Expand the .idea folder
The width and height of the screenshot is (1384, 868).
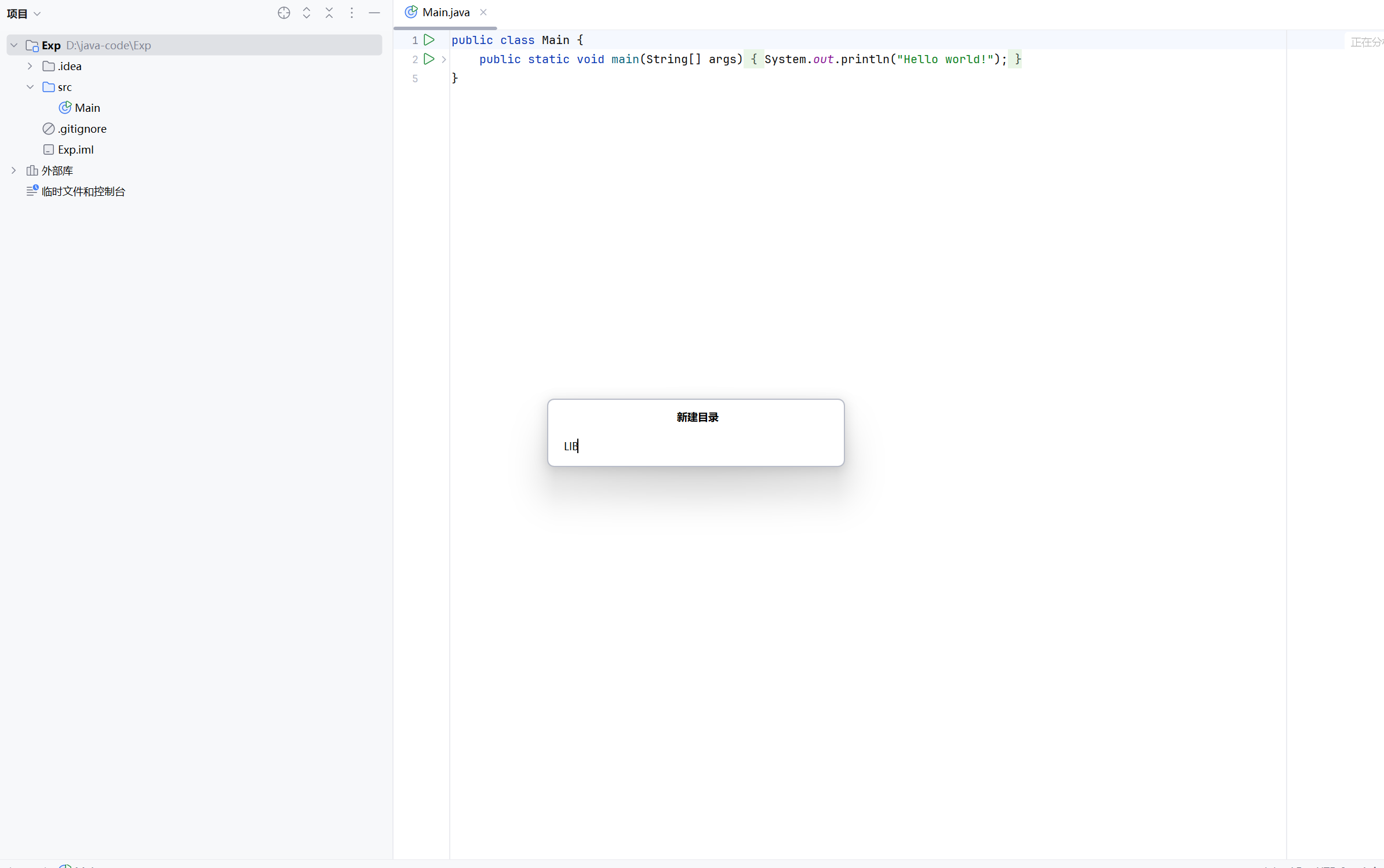tap(30, 66)
